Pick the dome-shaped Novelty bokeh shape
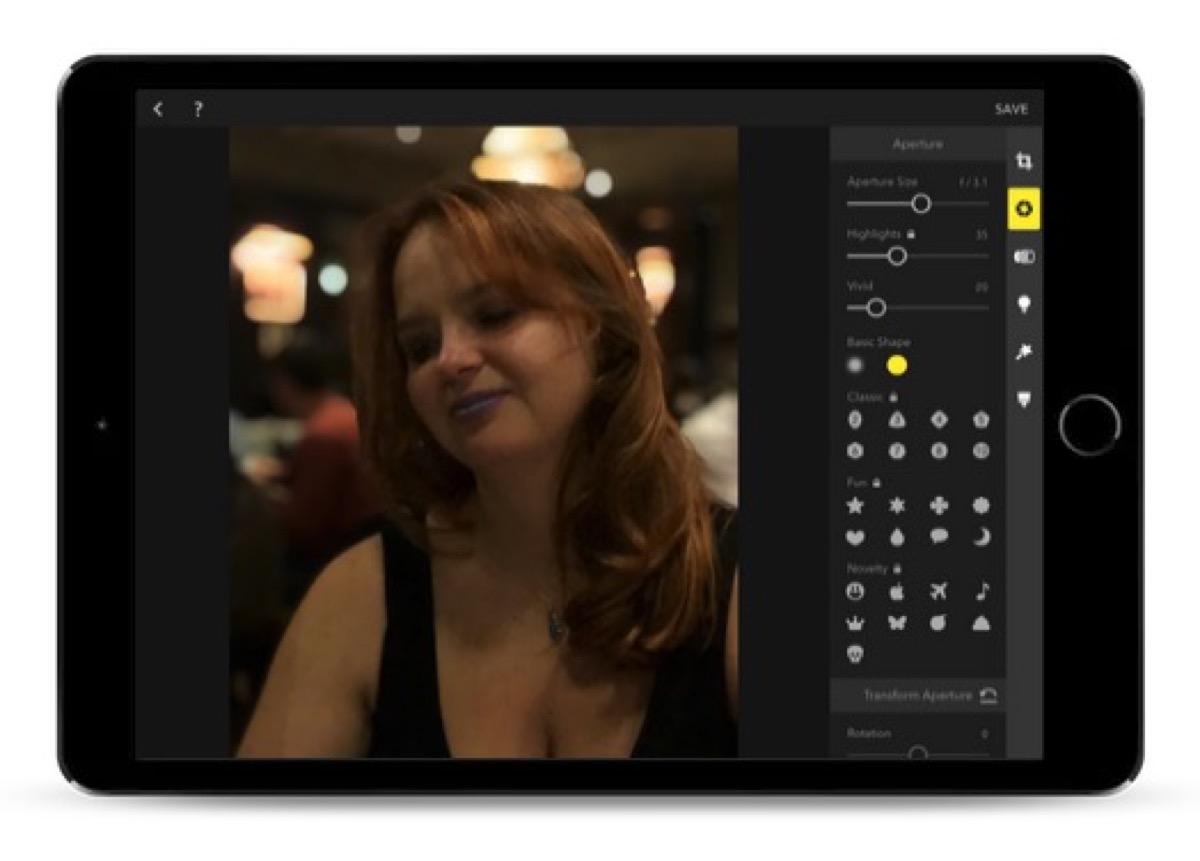This screenshot has height=861, width=1200. pos(981,623)
